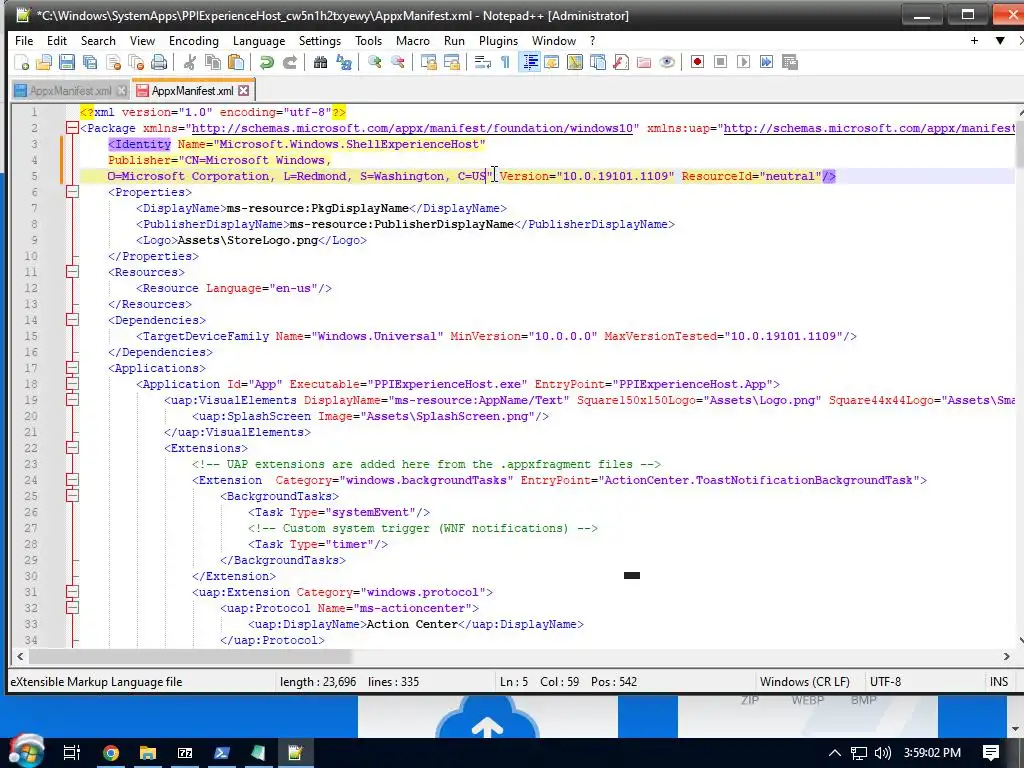
Task: Click the Playback macro icon
Action: 743,62
